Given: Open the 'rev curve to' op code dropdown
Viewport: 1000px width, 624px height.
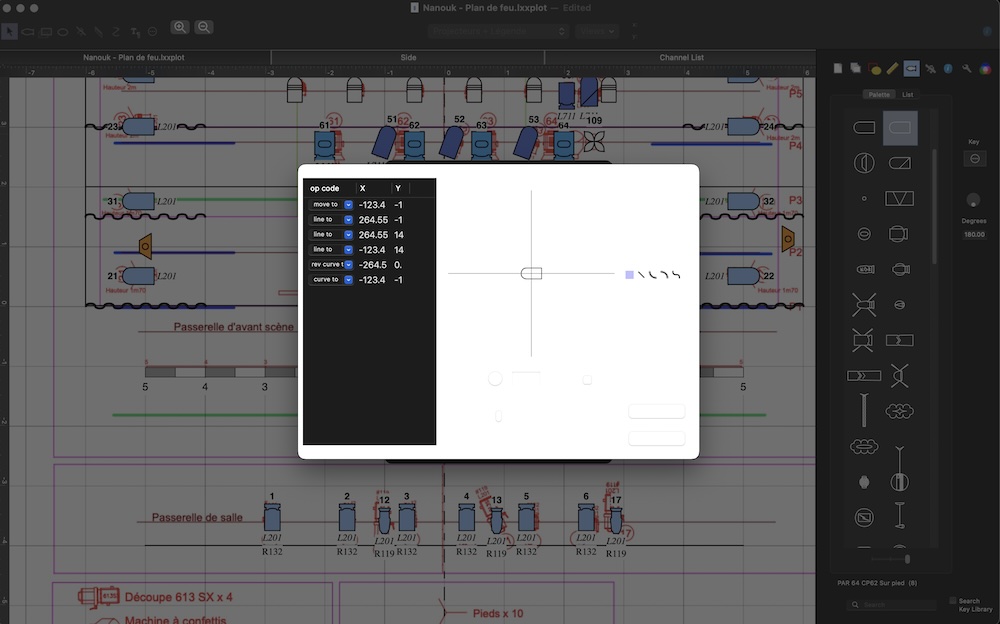Looking at the screenshot, I should click(330, 265).
